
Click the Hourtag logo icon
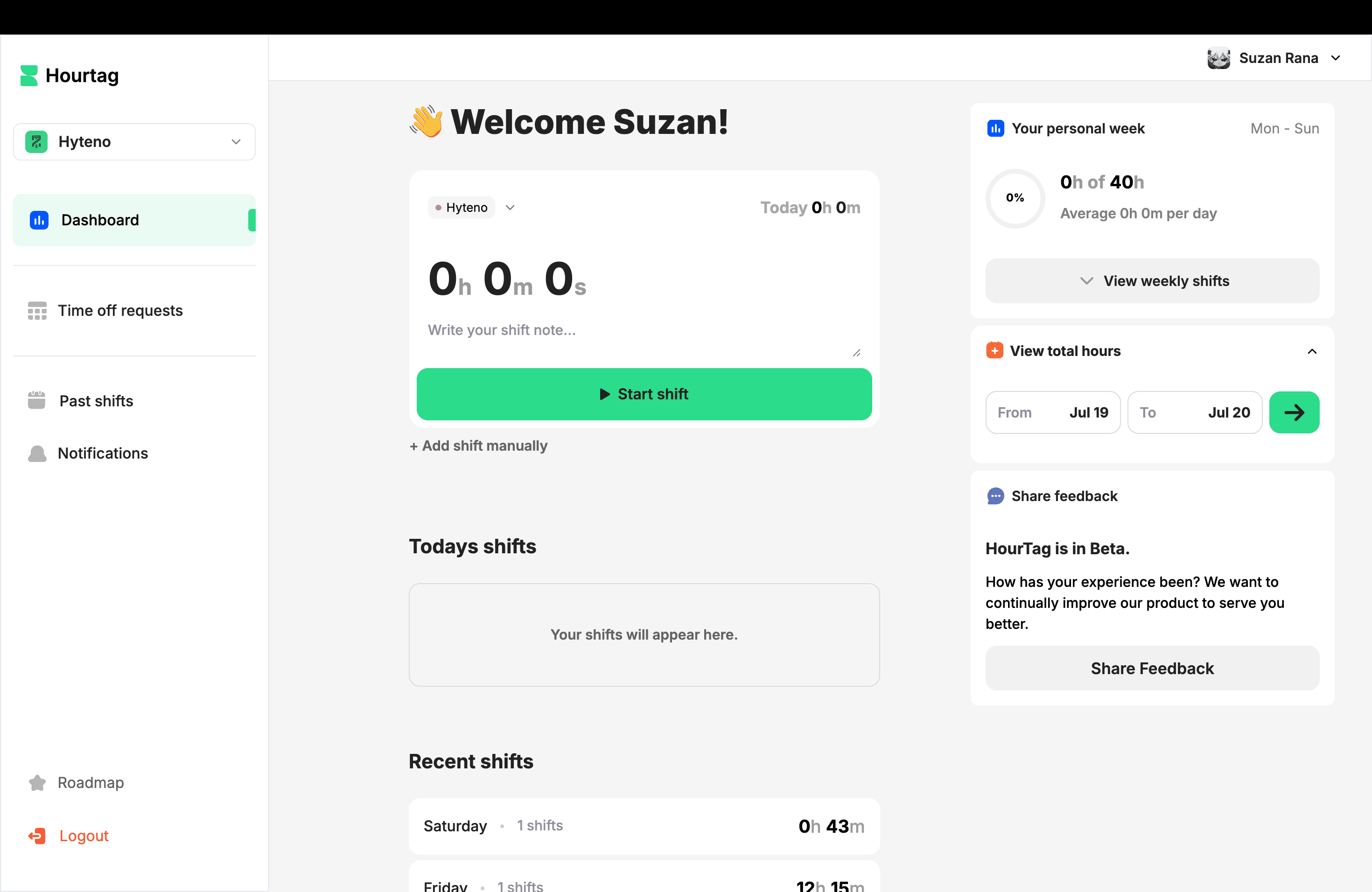tap(29, 76)
